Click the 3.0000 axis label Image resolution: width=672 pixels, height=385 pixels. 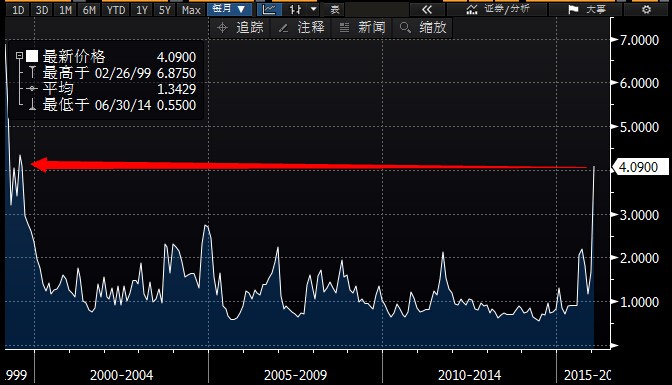coord(639,215)
